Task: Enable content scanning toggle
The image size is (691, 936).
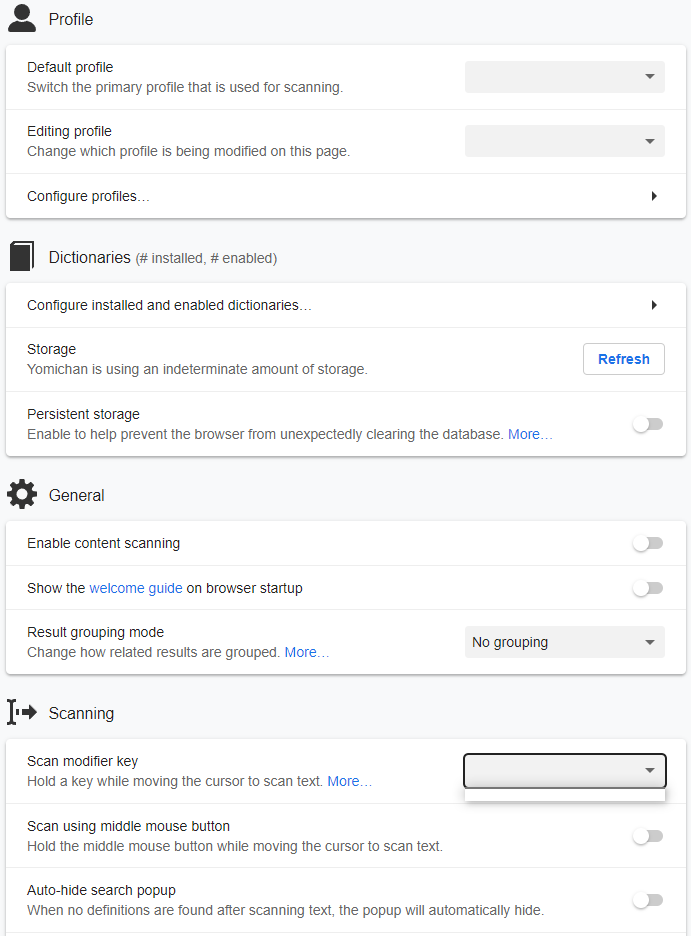Action: 648,543
